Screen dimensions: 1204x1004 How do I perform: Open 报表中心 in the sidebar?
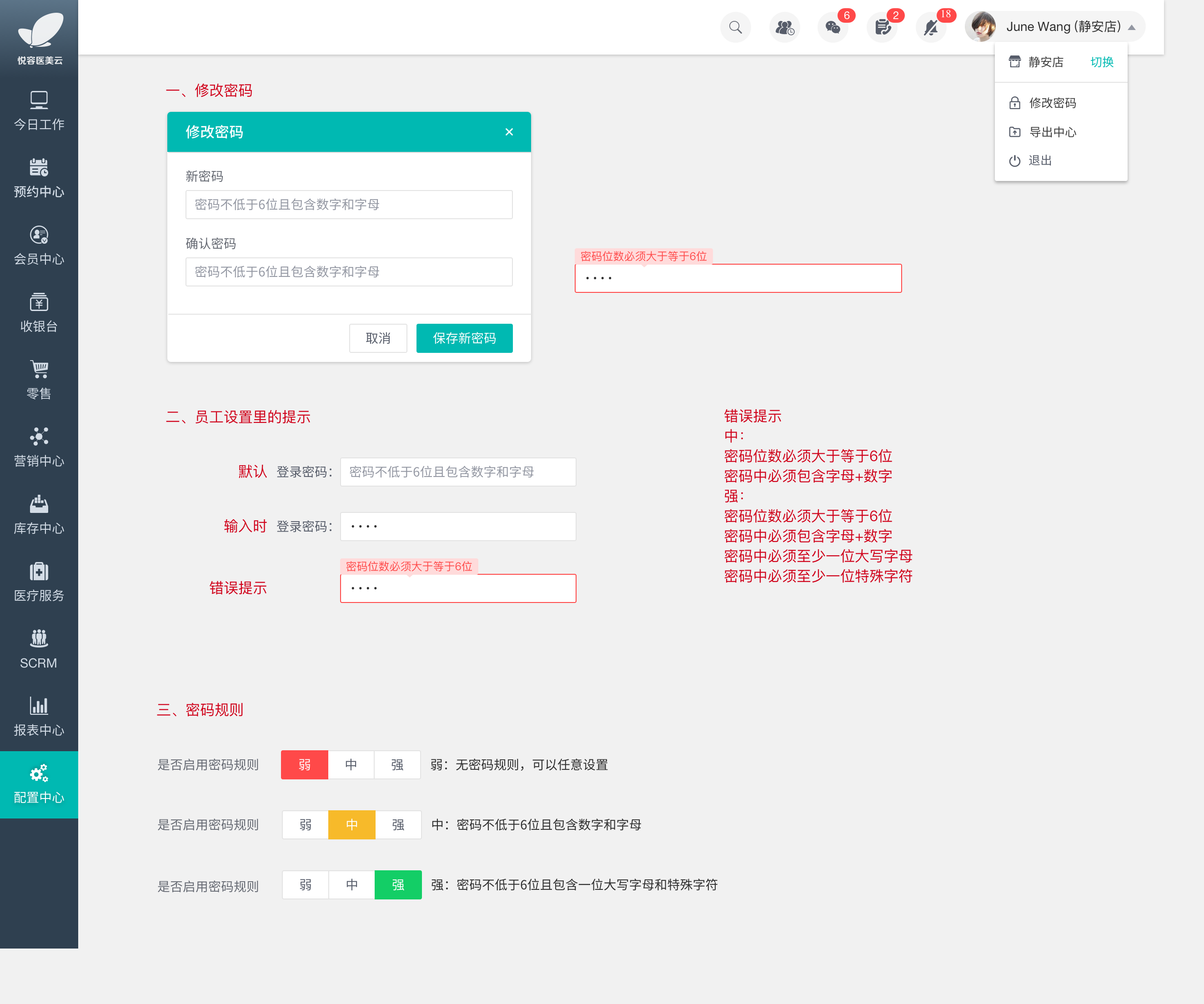[x=39, y=717]
